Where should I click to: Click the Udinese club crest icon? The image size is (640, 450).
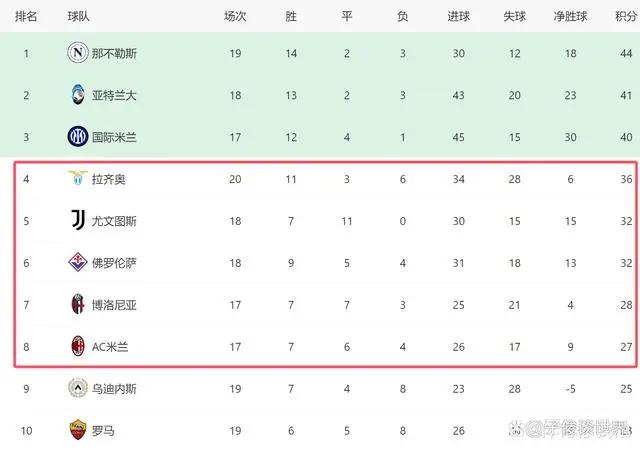(x=77, y=389)
